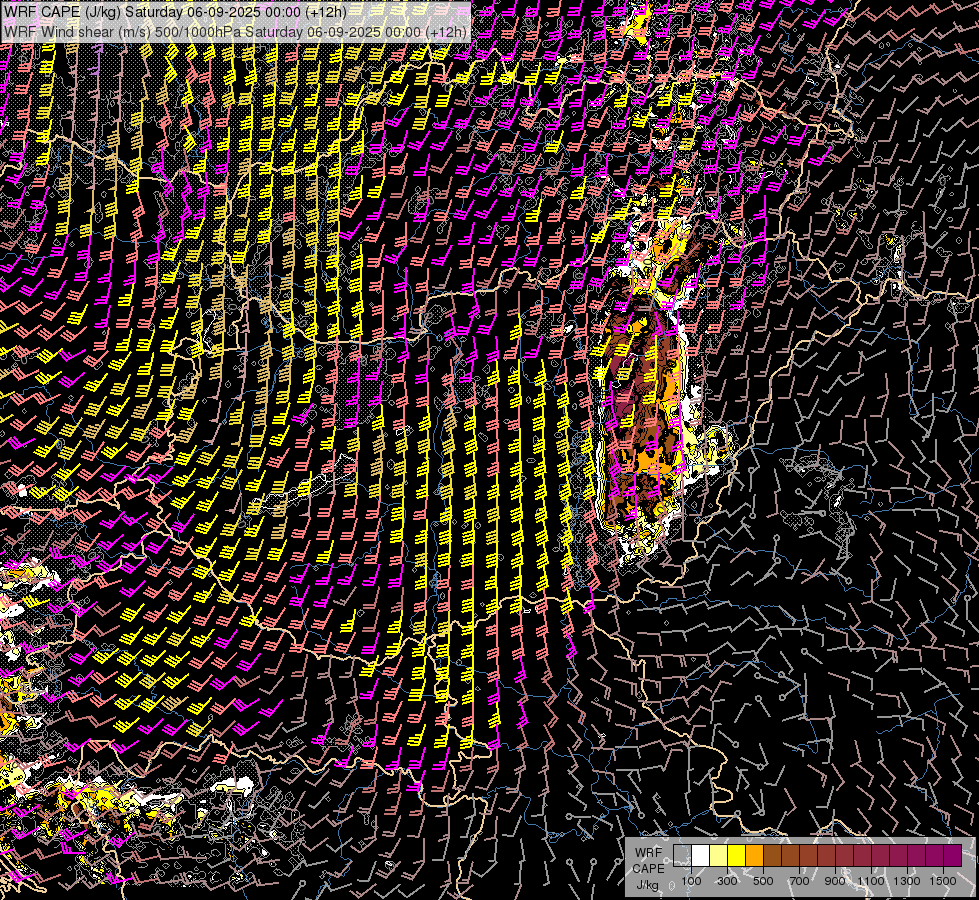Select the pale yellow CAPE legend swatch
The image size is (979, 900).
click(x=718, y=855)
